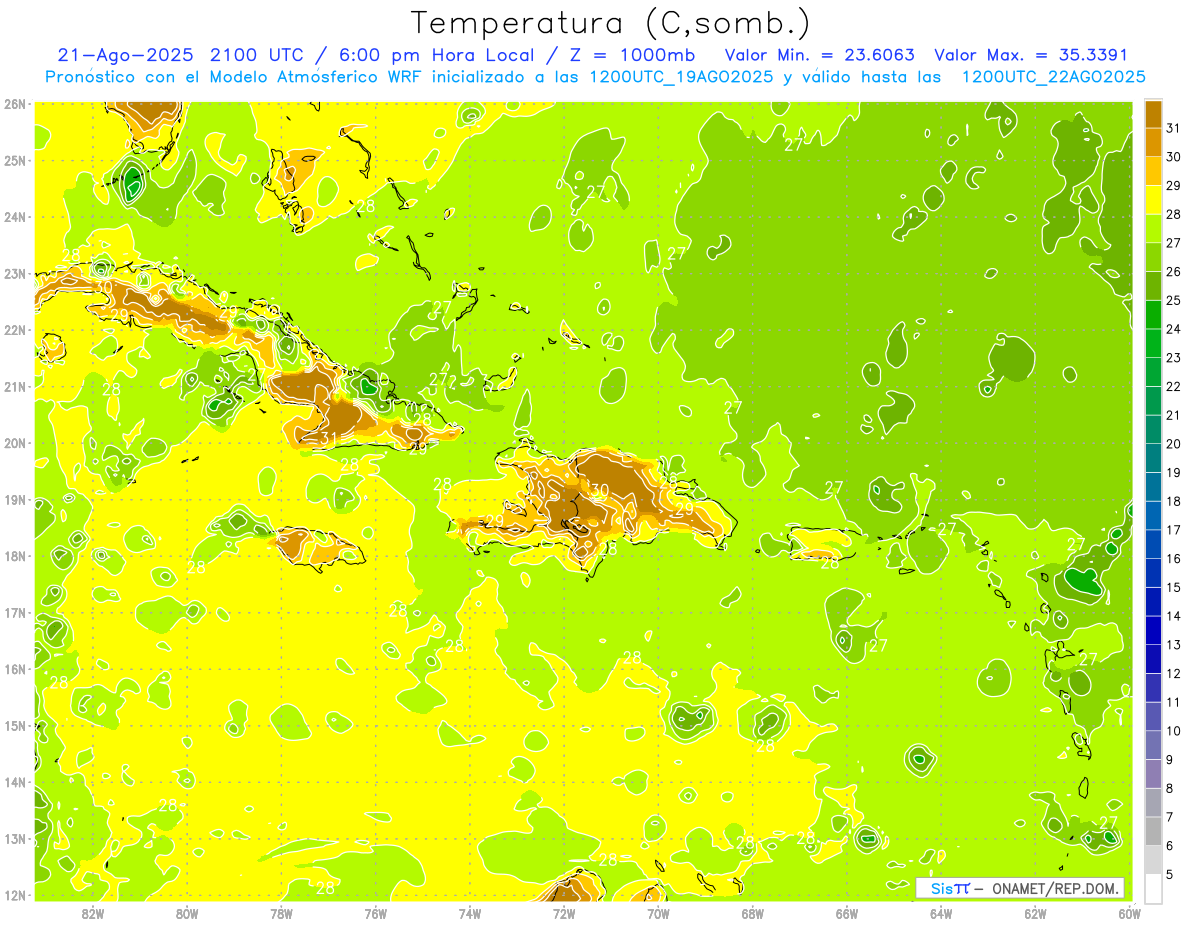The image size is (1200, 927).
Task: Click the latitude axis label "22N"
Action: click(x=15, y=330)
